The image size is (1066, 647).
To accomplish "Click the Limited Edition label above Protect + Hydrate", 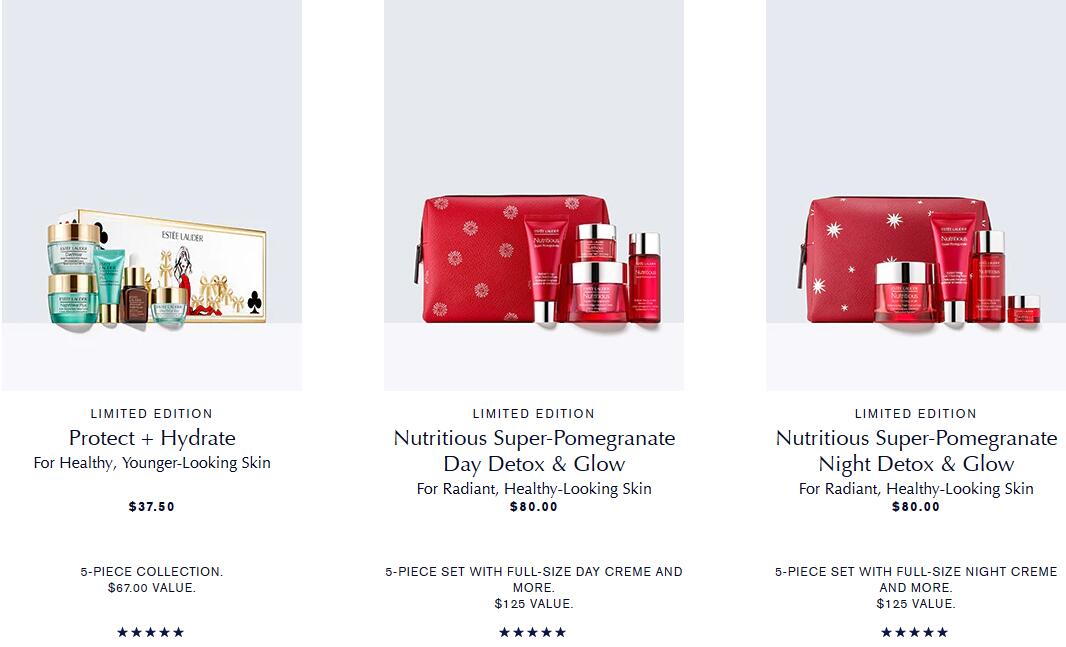I will (x=152, y=413).
